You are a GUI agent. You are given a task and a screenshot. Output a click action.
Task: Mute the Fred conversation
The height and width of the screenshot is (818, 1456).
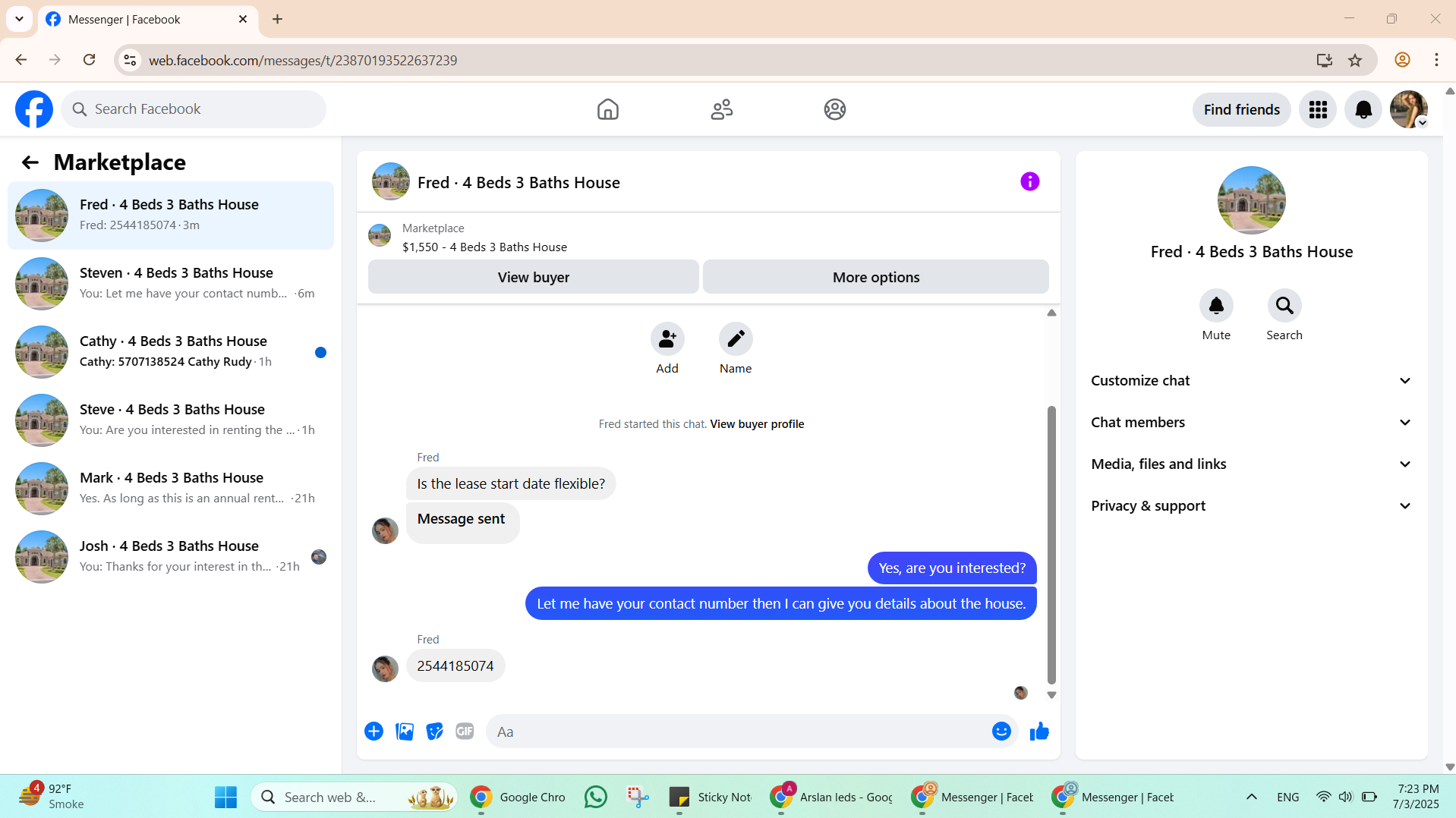(1216, 306)
